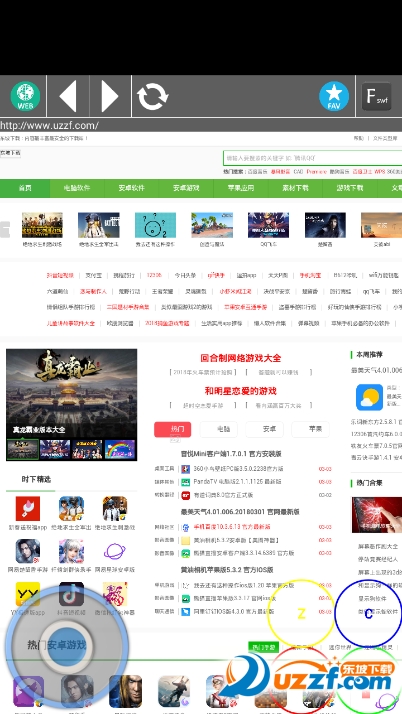Go back with the left arrow
Viewport: 402px width, 714px height.
coord(68,96)
